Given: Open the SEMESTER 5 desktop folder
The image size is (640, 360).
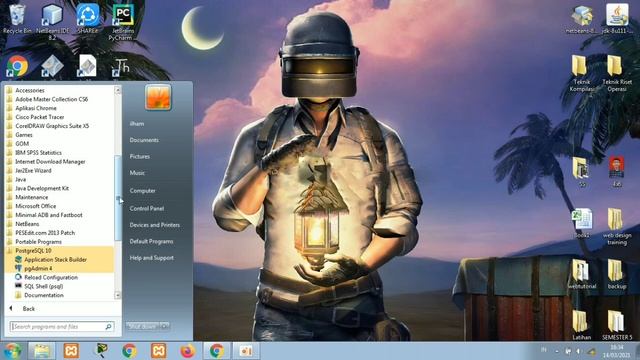Looking at the screenshot, I should point(616,325).
